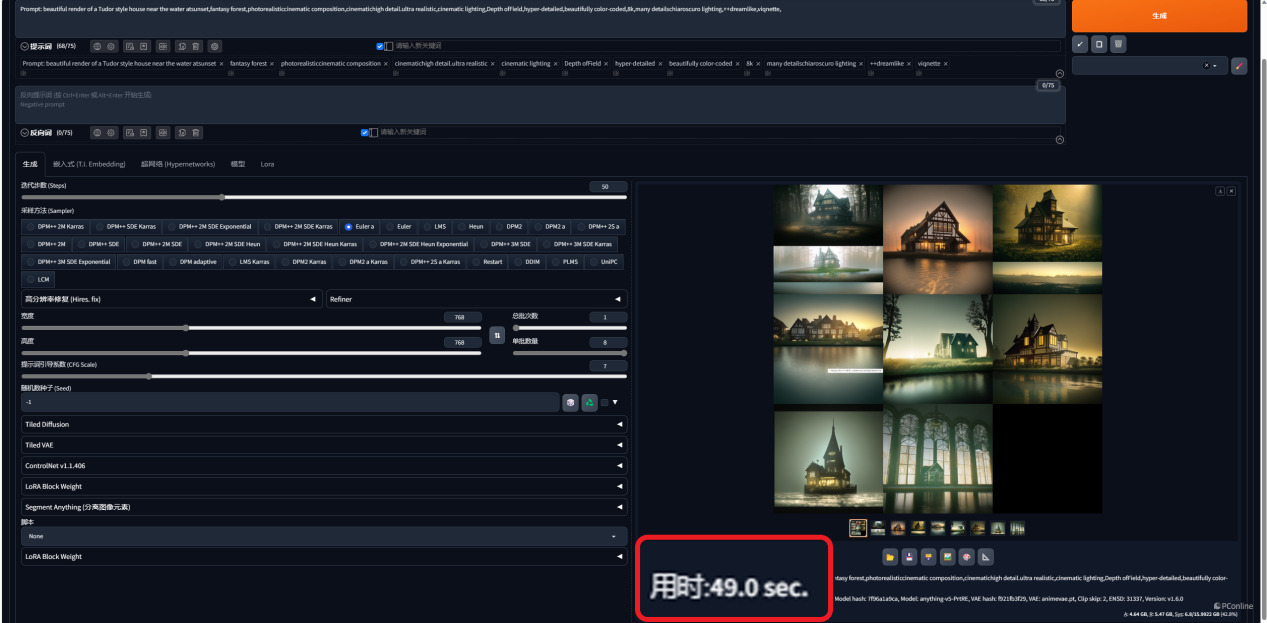Select the DDIM sampler option
1267x623 pixels.
tap(532, 261)
